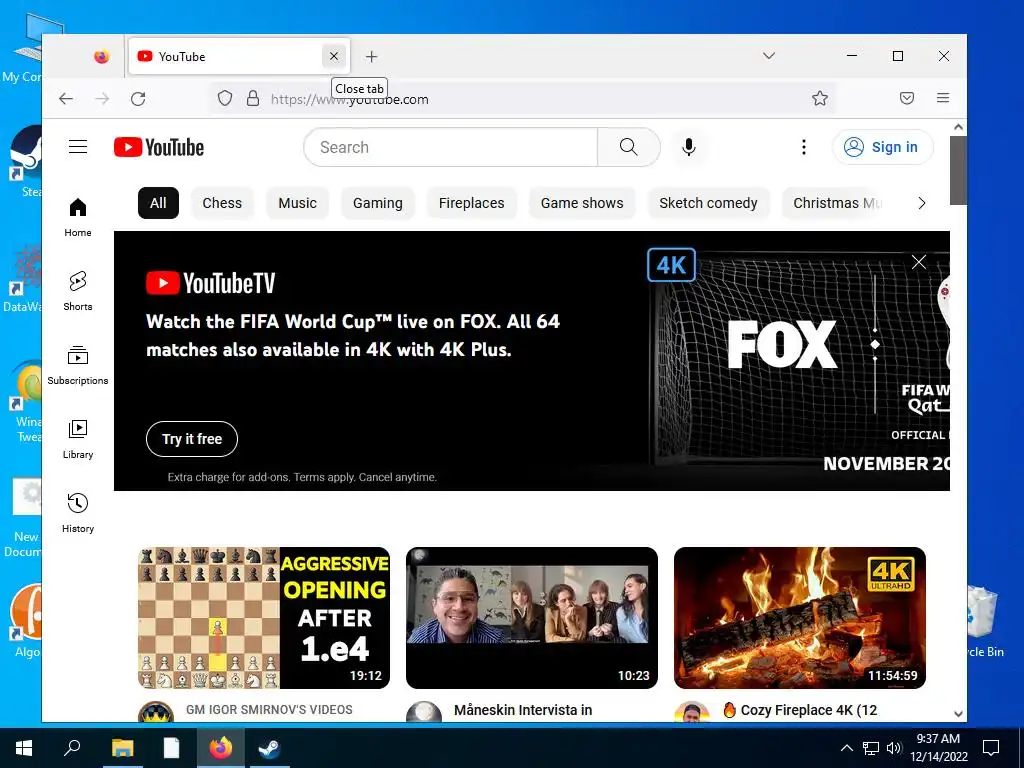Image resolution: width=1024 pixels, height=768 pixels.
Task: Open File Explorer from taskbar
Action: [122, 748]
